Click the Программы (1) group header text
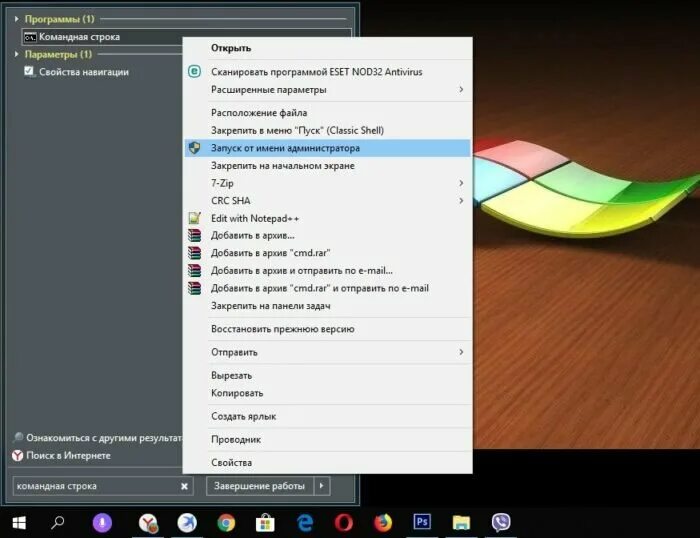The height and width of the screenshot is (538, 700). pos(59,19)
